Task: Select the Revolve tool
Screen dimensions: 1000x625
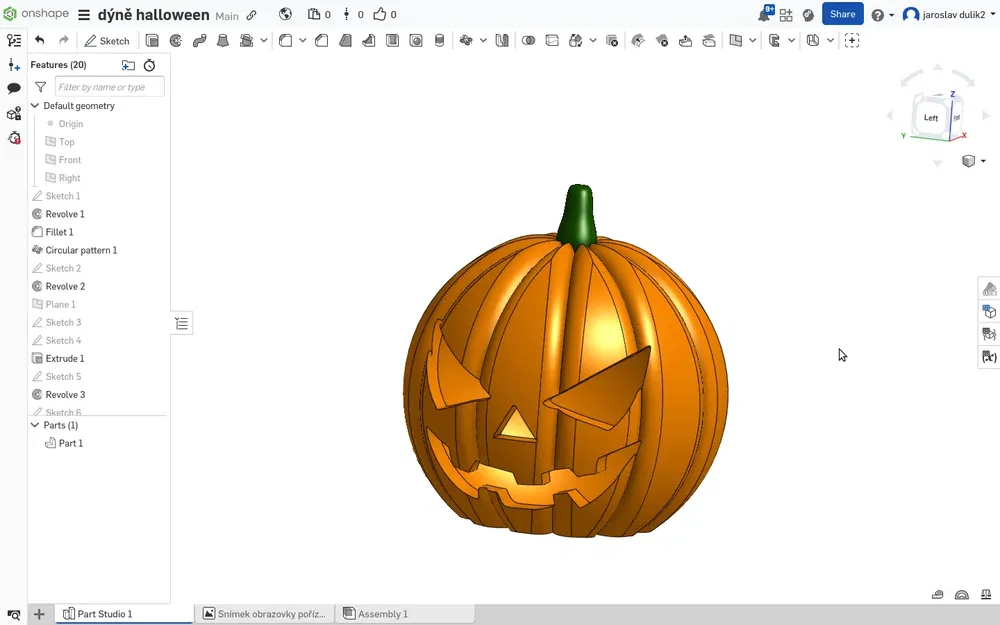Action: [176, 41]
